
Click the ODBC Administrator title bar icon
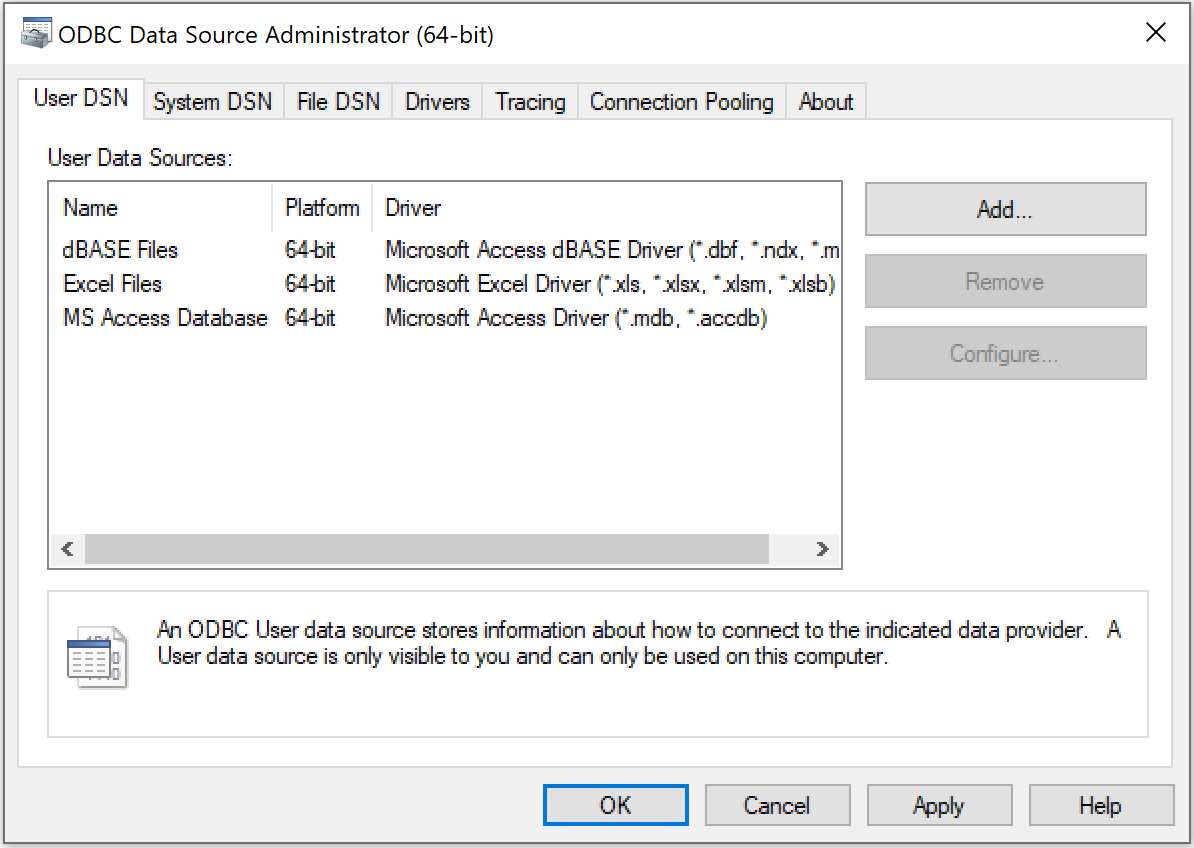[36, 34]
